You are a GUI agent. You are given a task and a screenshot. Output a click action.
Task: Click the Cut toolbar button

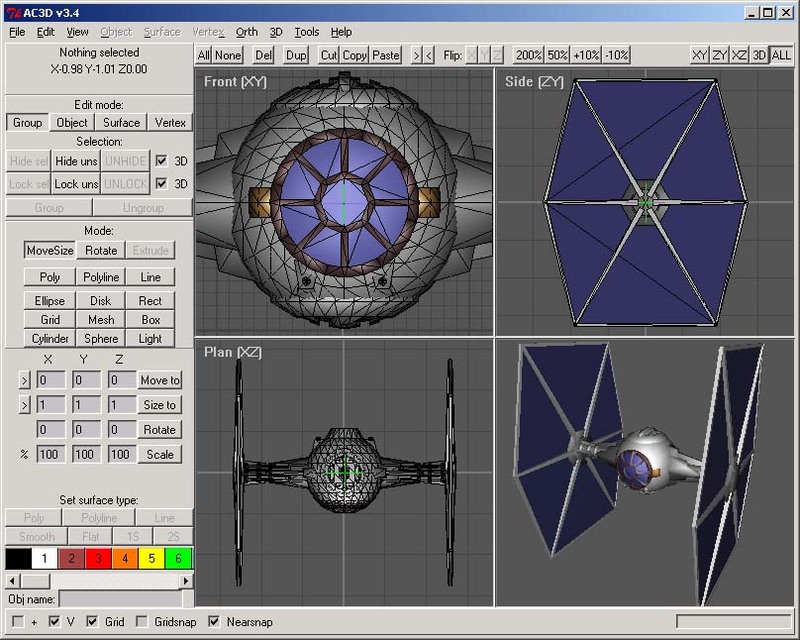(329, 55)
